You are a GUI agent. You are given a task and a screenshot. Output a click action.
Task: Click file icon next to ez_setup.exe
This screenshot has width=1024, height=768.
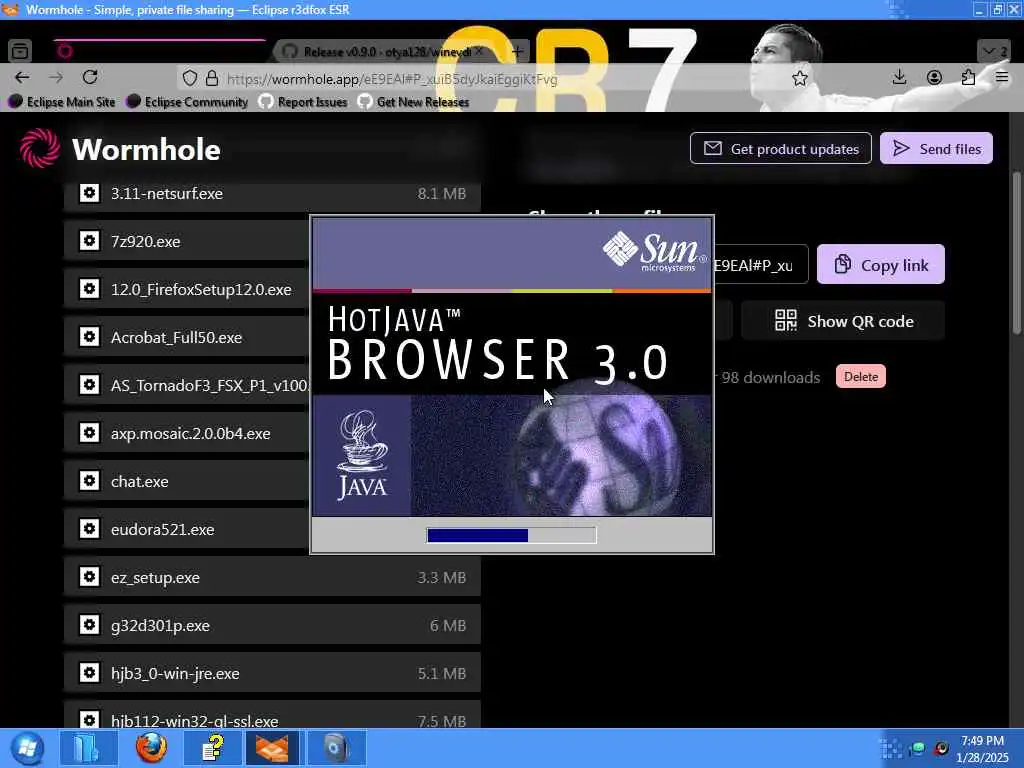pyautogui.click(x=89, y=577)
